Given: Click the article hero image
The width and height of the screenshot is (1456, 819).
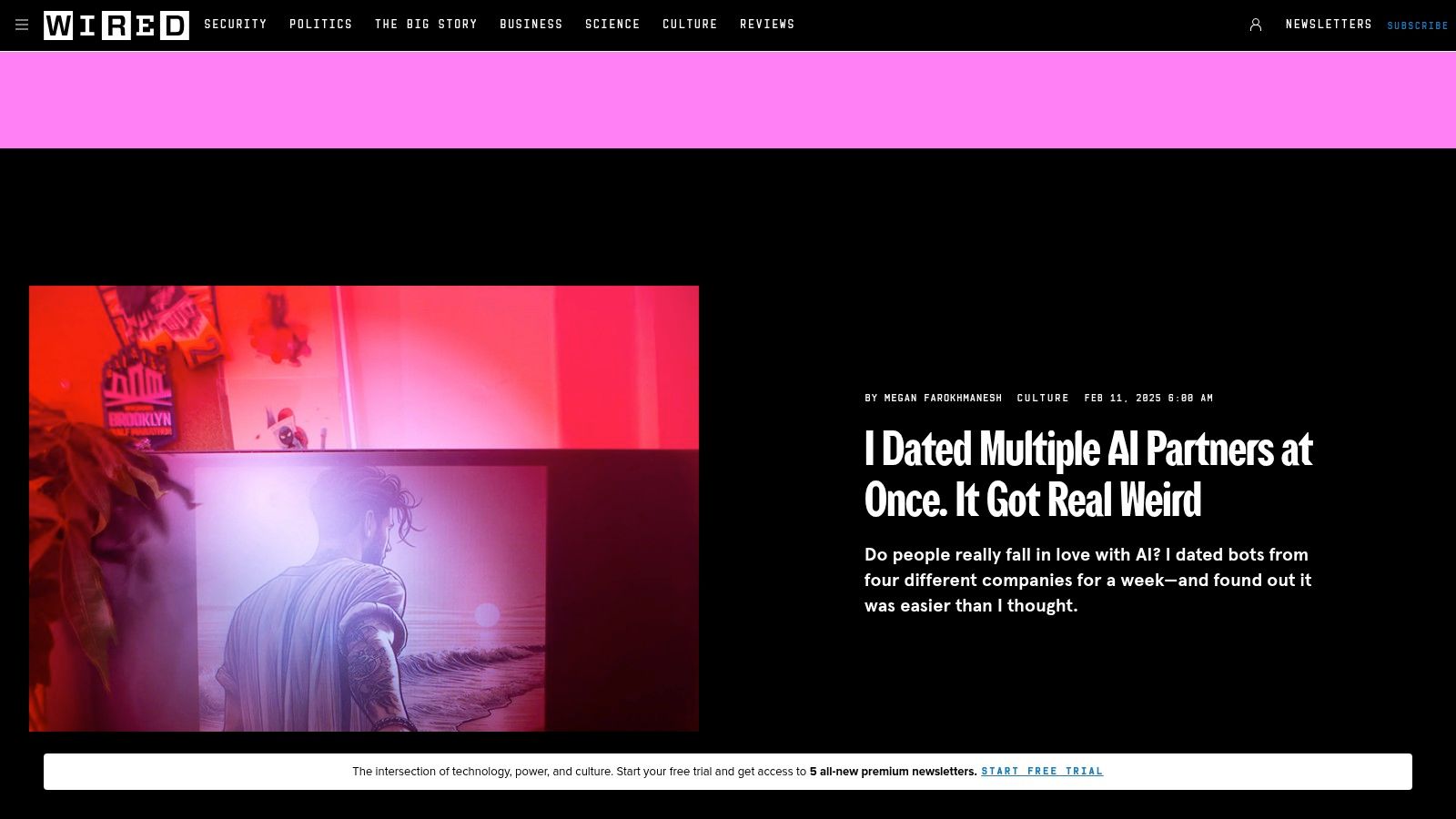Looking at the screenshot, I should 364,509.
